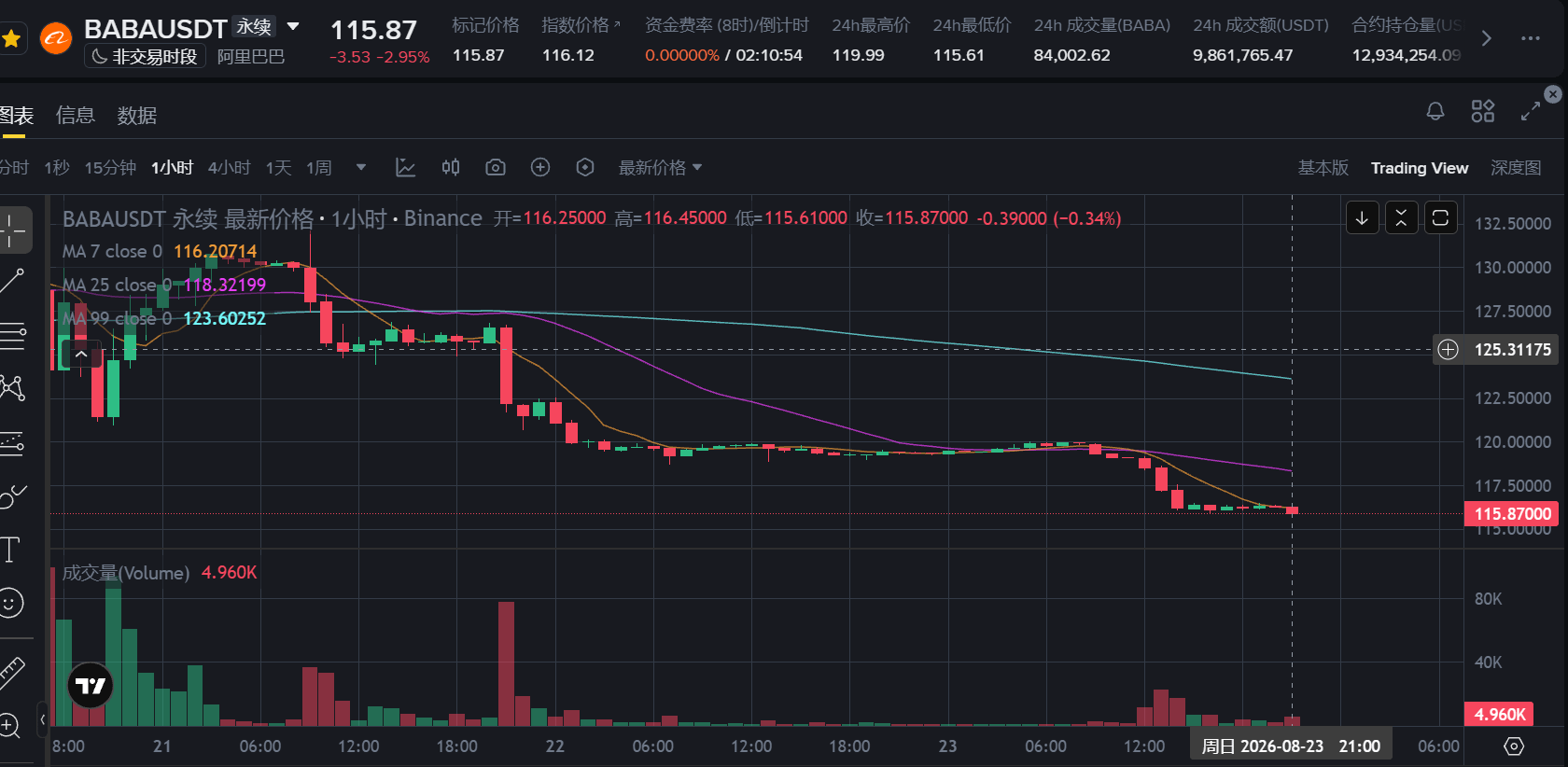Switch to the 信息 tab
Image resolution: width=1568 pixels, height=767 pixels.
(x=76, y=115)
